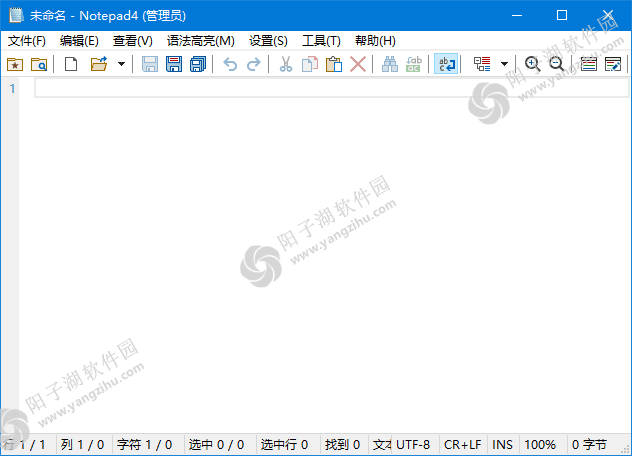Click the 行 1 / 1 status field
The height and width of the screenshot is (456, 632).
[28, 445]
